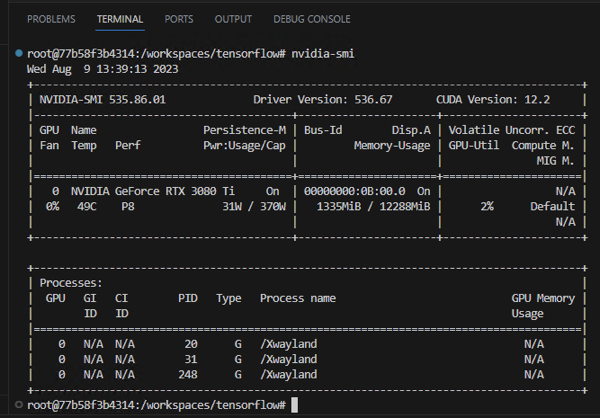Viewport: 600px width, 418px height.
Task: Click the 'GPU Memory' column header
Action: click(x=543, y=298)
